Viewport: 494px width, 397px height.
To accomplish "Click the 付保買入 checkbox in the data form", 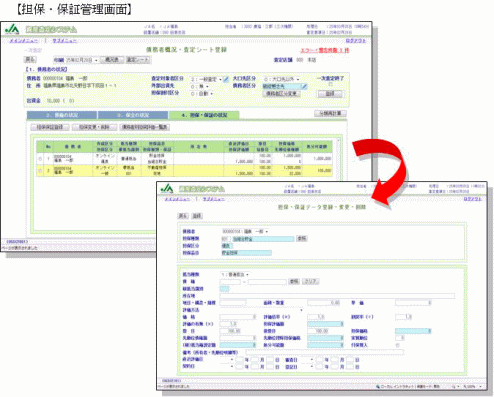I will [397, 345].
